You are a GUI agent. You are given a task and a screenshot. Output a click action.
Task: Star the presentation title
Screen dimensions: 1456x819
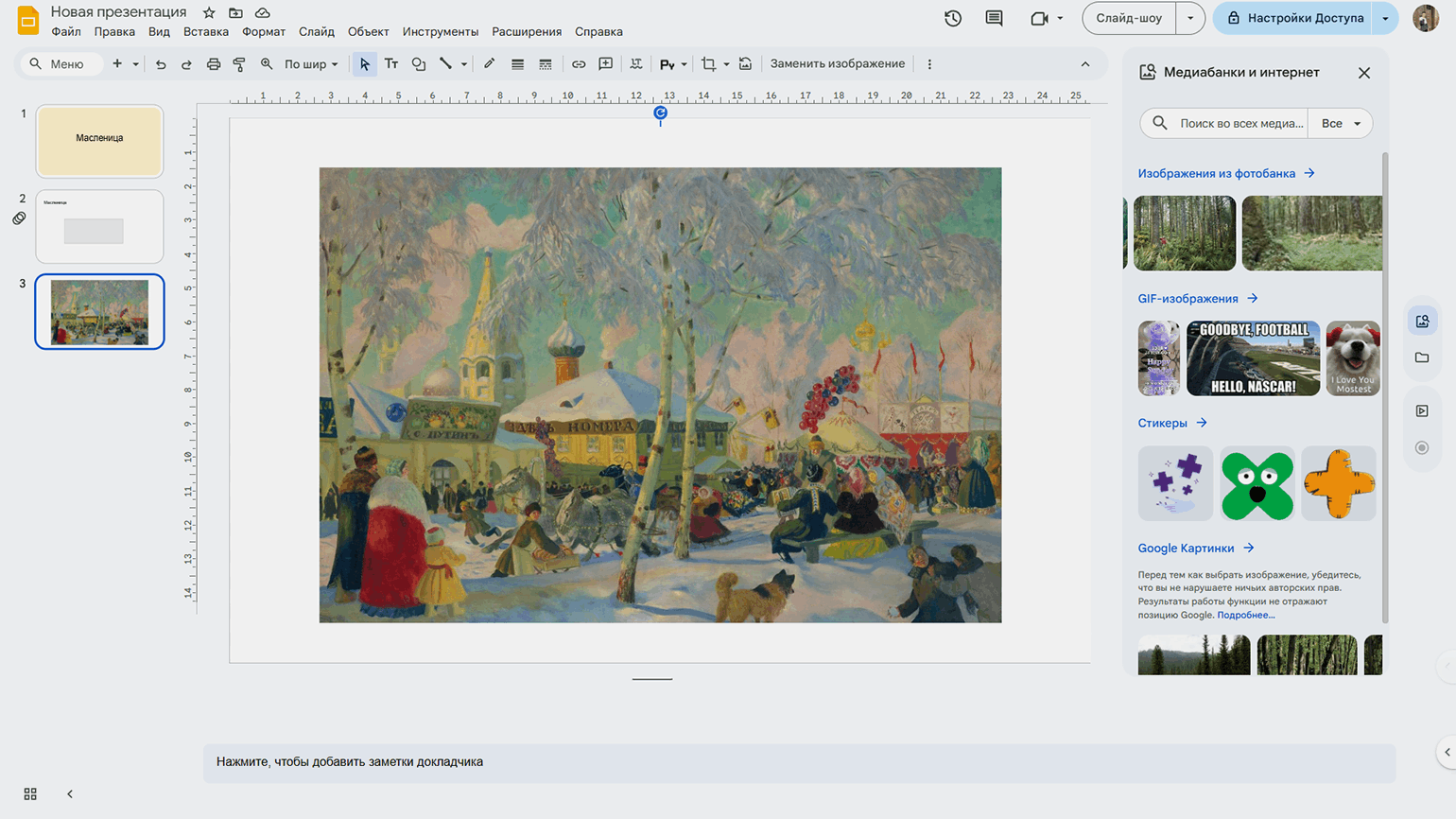[x=209, y=12]
